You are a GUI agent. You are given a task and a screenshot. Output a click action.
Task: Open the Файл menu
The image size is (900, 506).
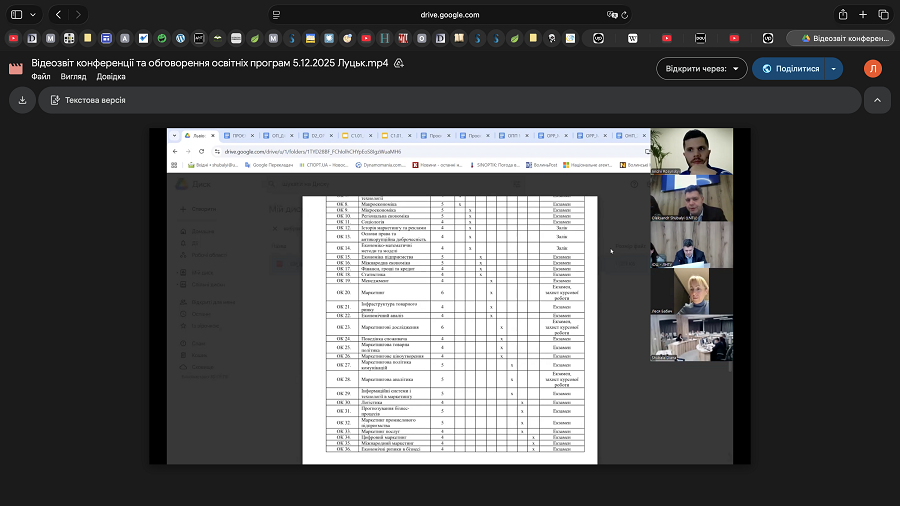[41, 76]
